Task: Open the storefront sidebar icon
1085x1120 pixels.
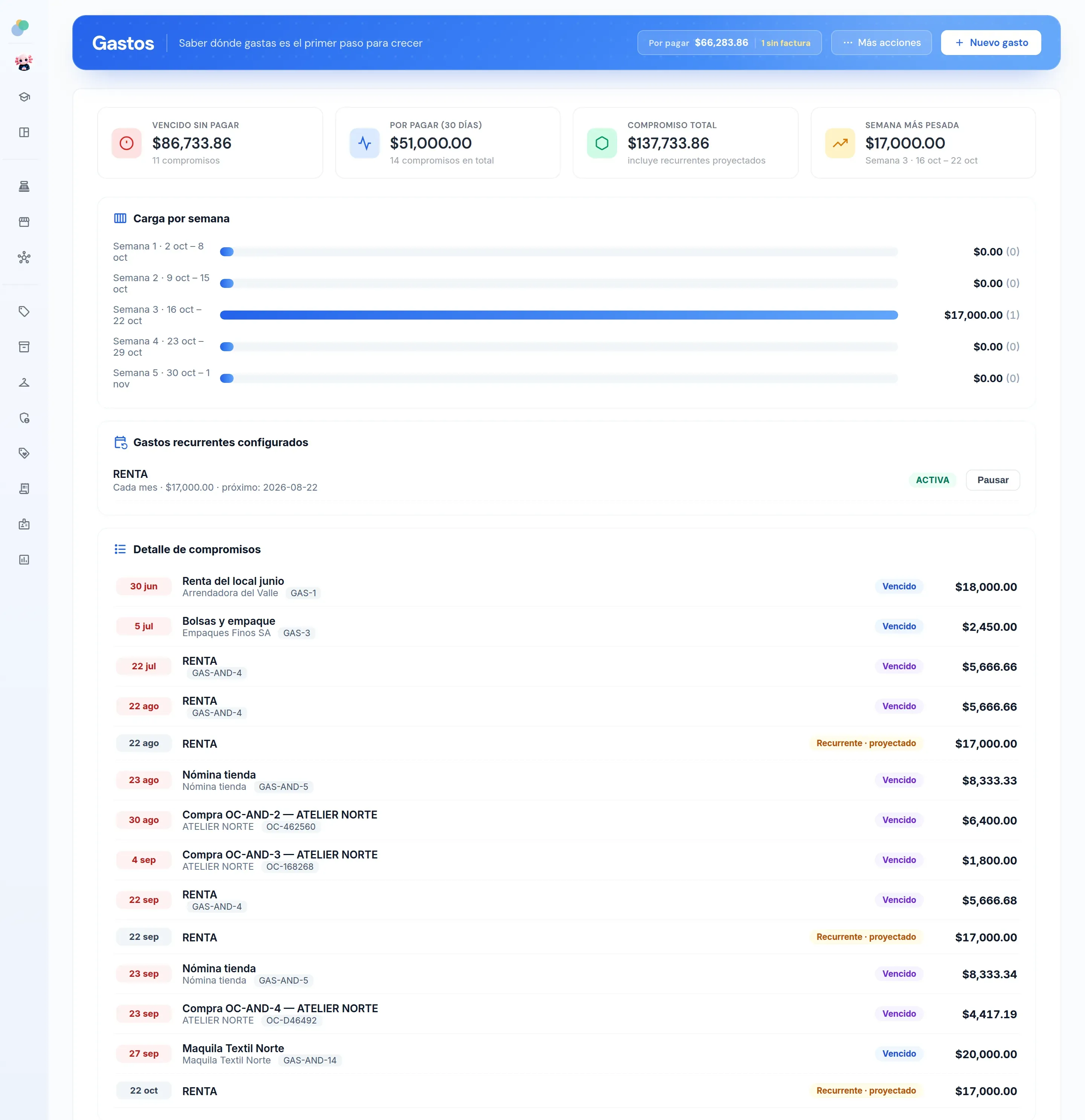Action: click(x=24, y=222)
